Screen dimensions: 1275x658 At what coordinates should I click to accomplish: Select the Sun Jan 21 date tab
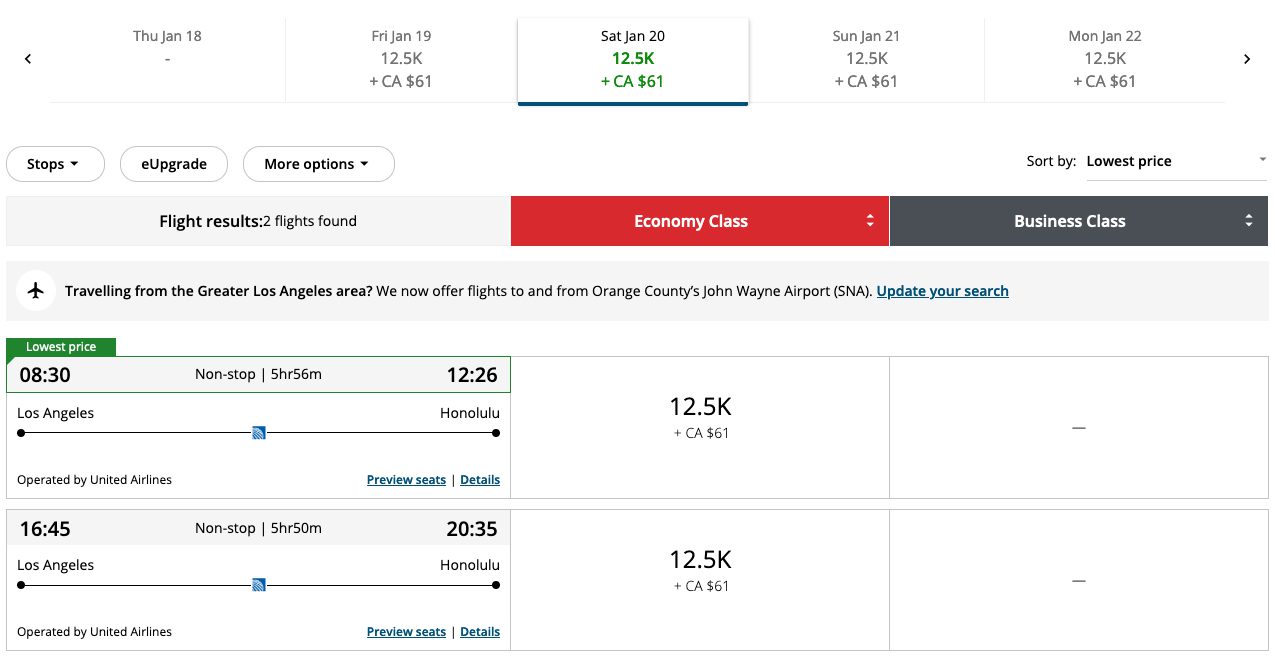pos(866,58)
